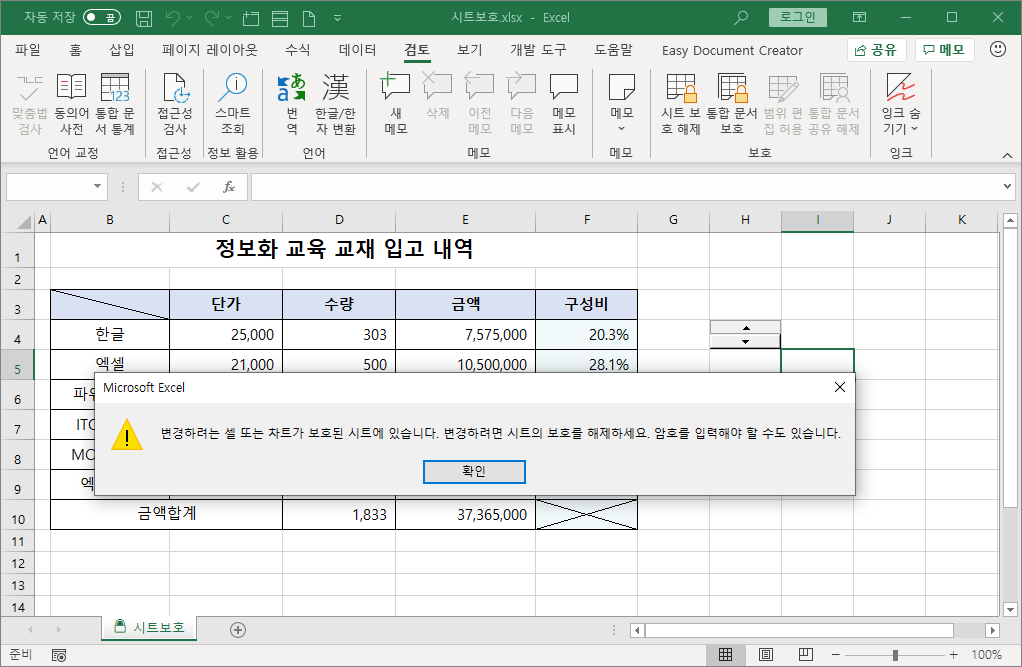Select column header G
1022x667 pixels.
tap(673, 220)
